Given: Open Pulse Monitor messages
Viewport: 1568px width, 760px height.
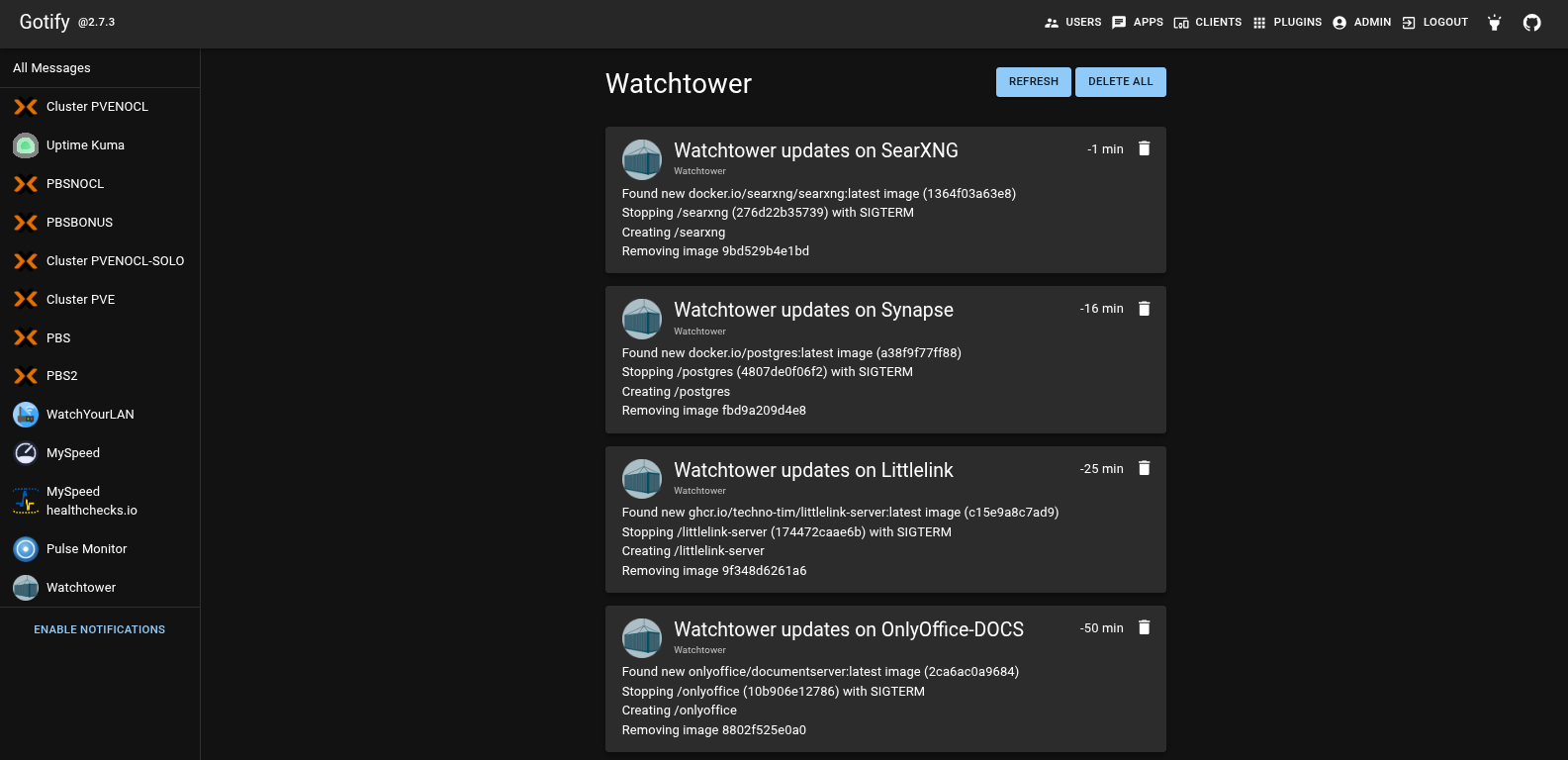Looking at the screenshot, I should click(x=86, y=549).
